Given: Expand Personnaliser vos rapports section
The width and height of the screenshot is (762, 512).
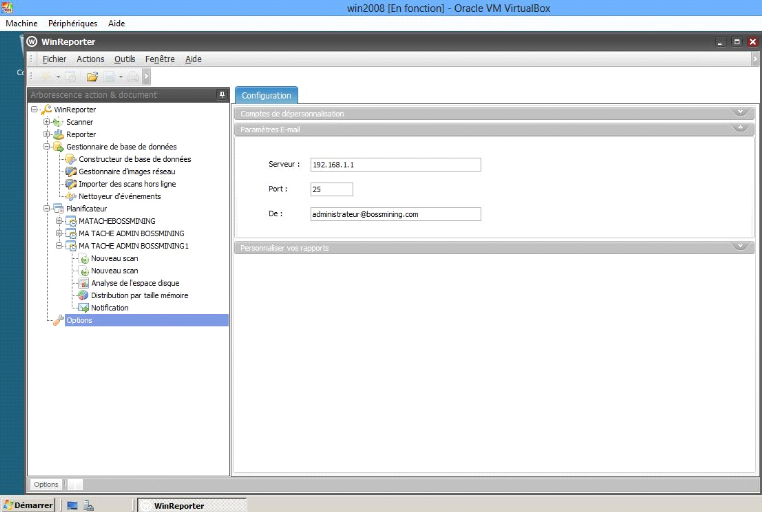Looking at the screenshot, I should click(739, 247).
